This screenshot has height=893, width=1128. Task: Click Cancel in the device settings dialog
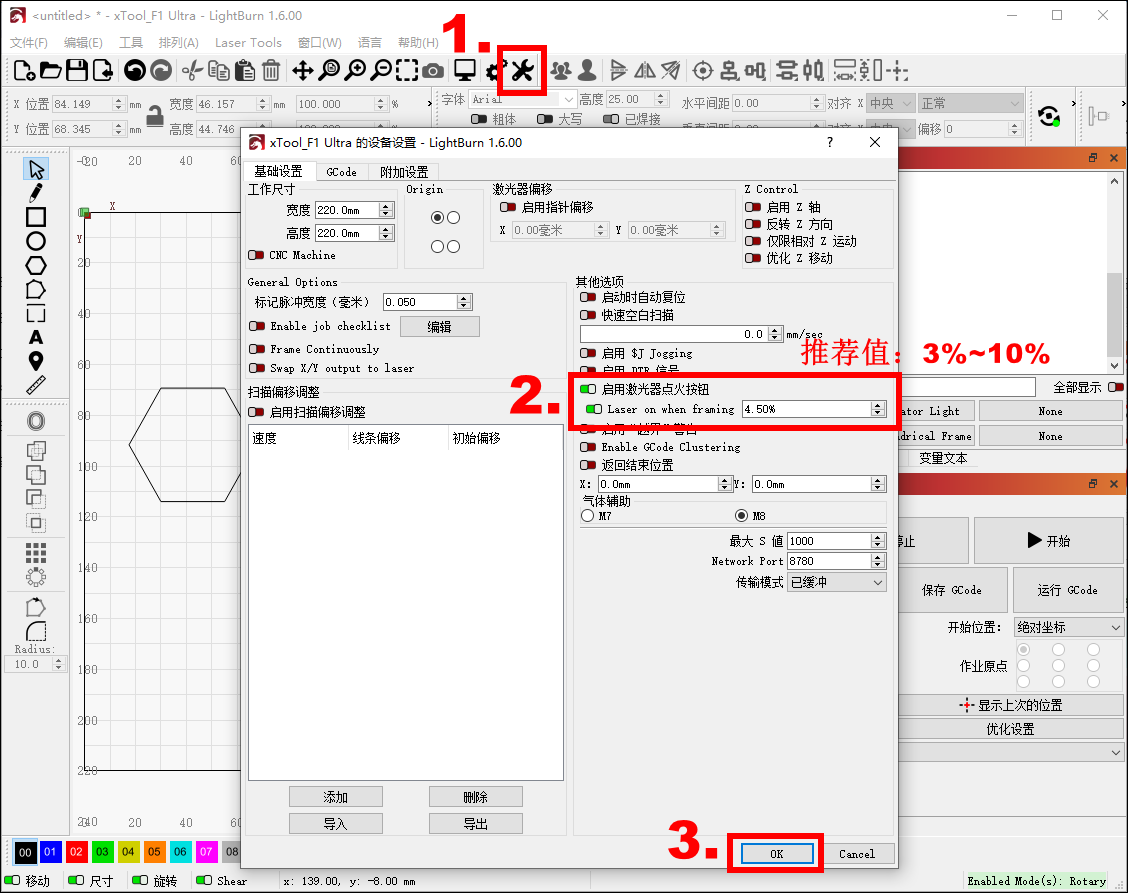tap(857, 854)
